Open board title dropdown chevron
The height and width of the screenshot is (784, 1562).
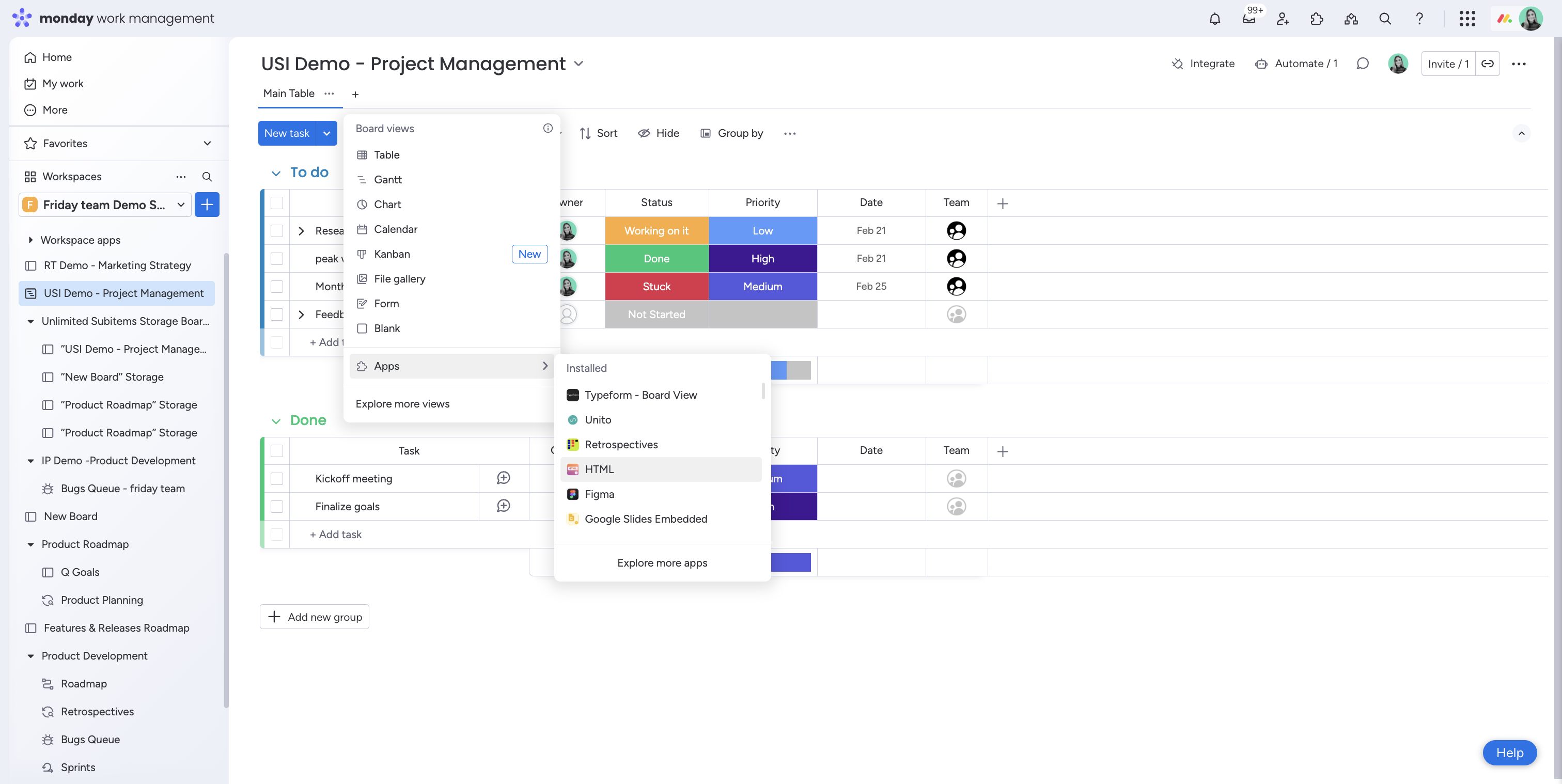pos(579,64)
